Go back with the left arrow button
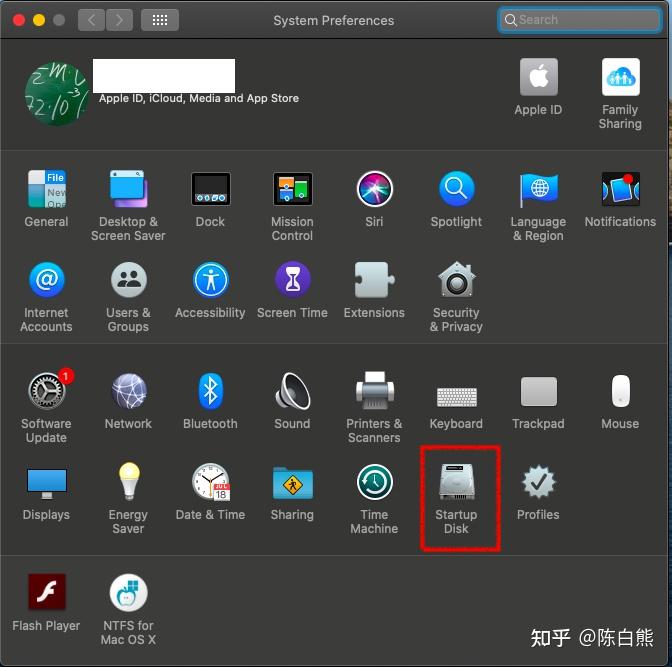 91,20
